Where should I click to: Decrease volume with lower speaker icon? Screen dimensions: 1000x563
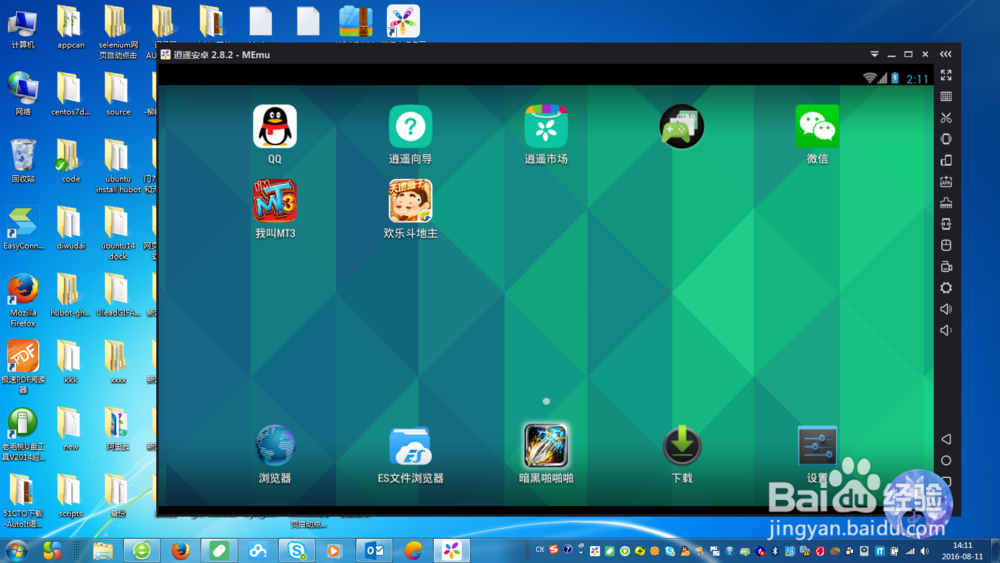click(x=946, y=330)
